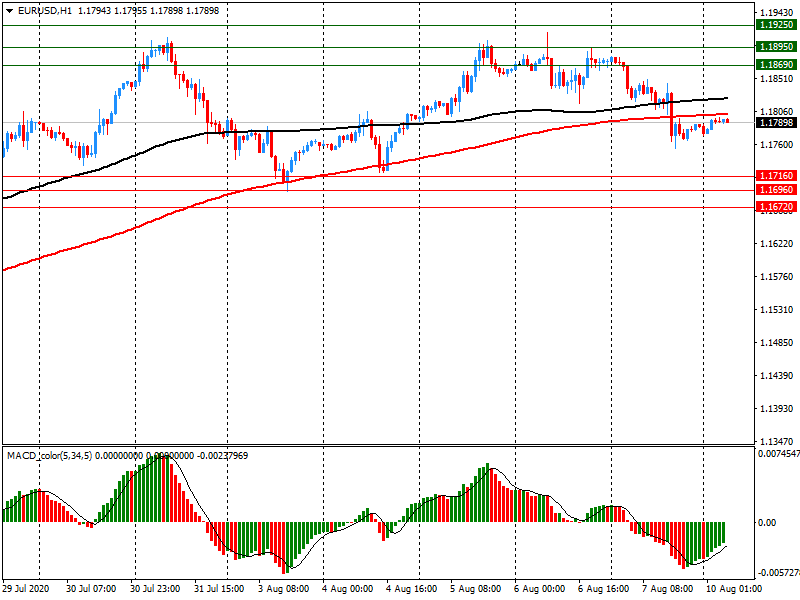
Task: Click the 7 Aug 08:00 time axis label
Action: coord(668,589)
